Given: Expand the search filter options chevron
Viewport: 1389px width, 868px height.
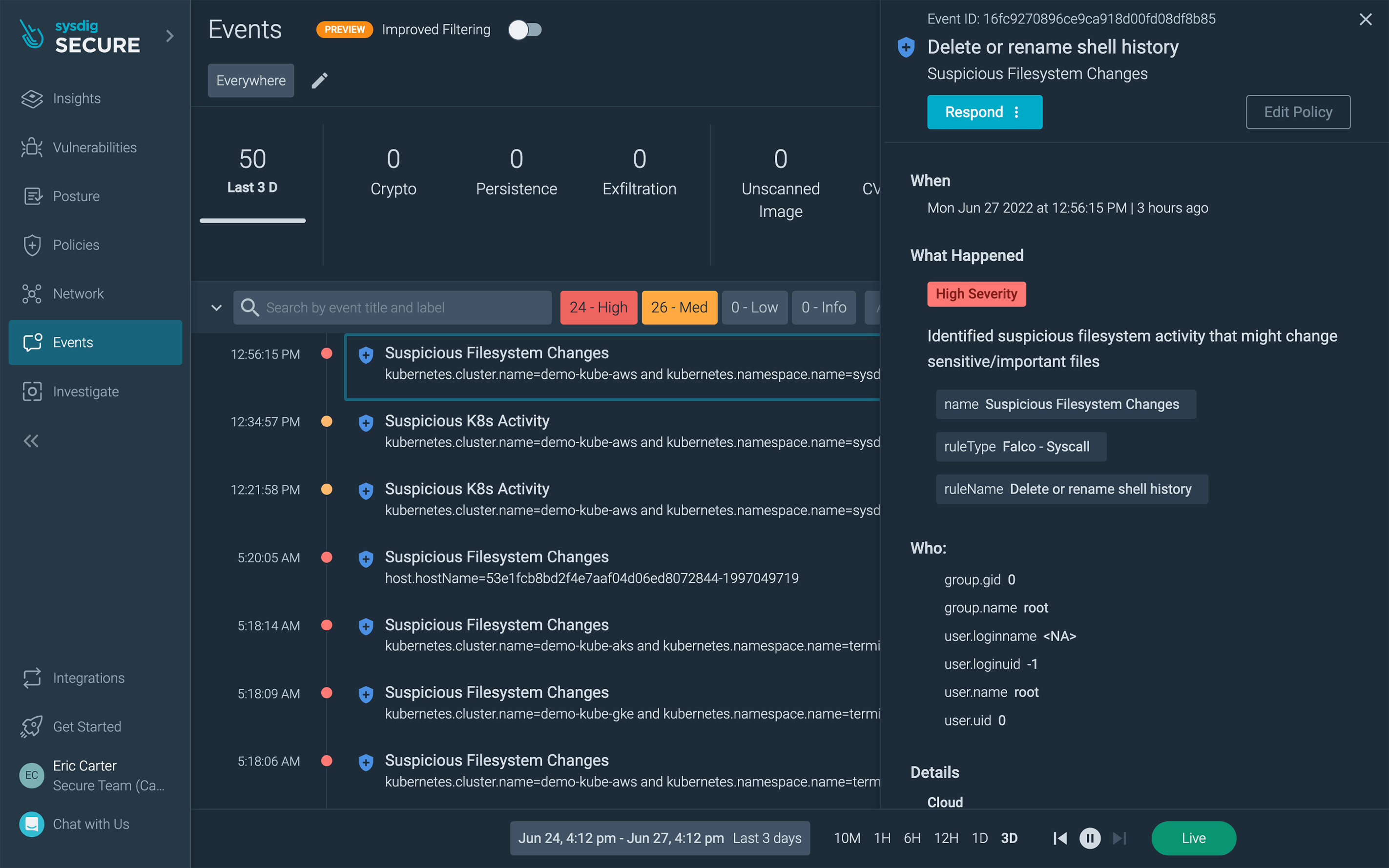Looking at the screenshot, I should [x=216, y=307].
